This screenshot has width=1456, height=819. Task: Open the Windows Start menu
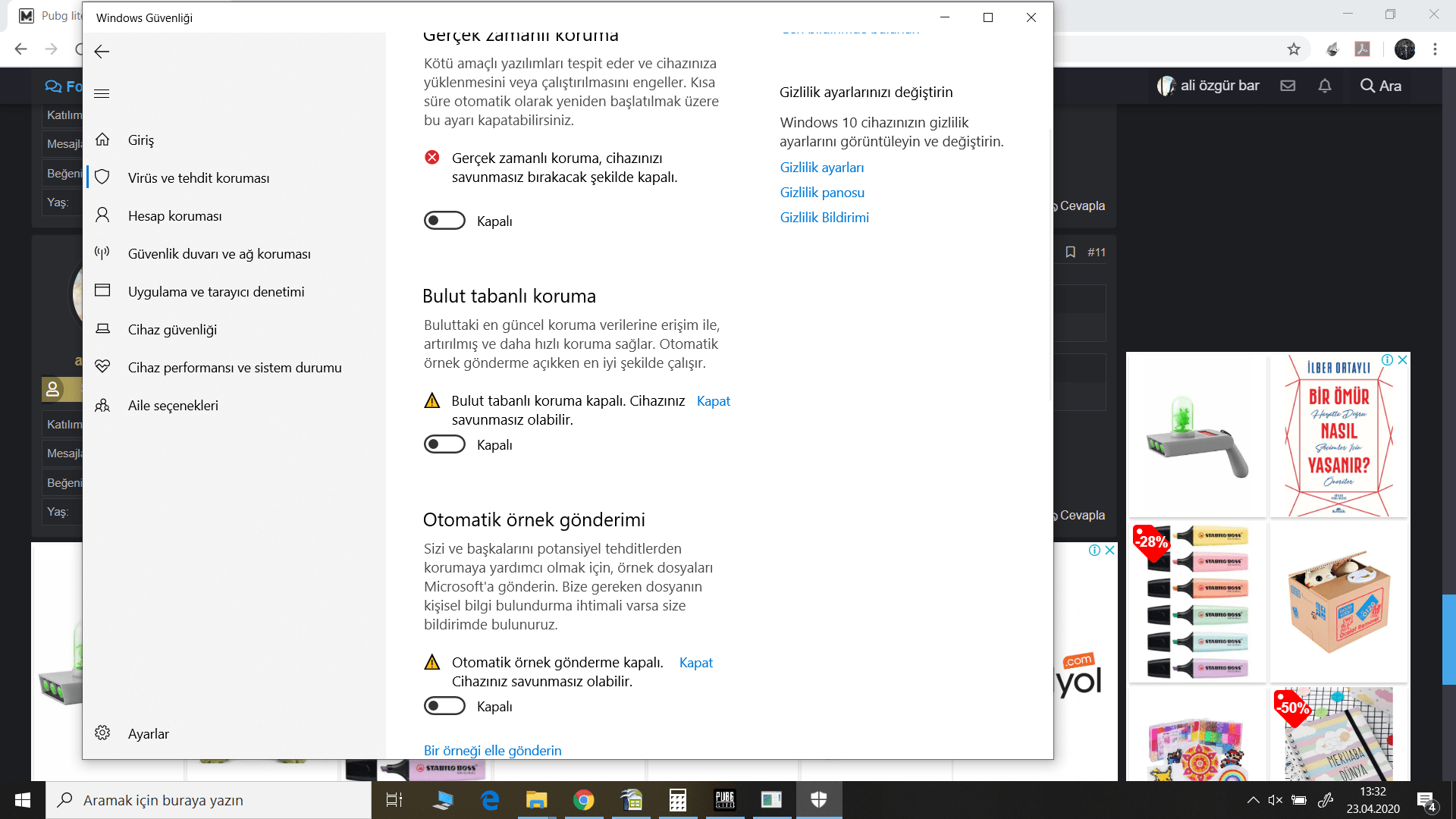23,800
